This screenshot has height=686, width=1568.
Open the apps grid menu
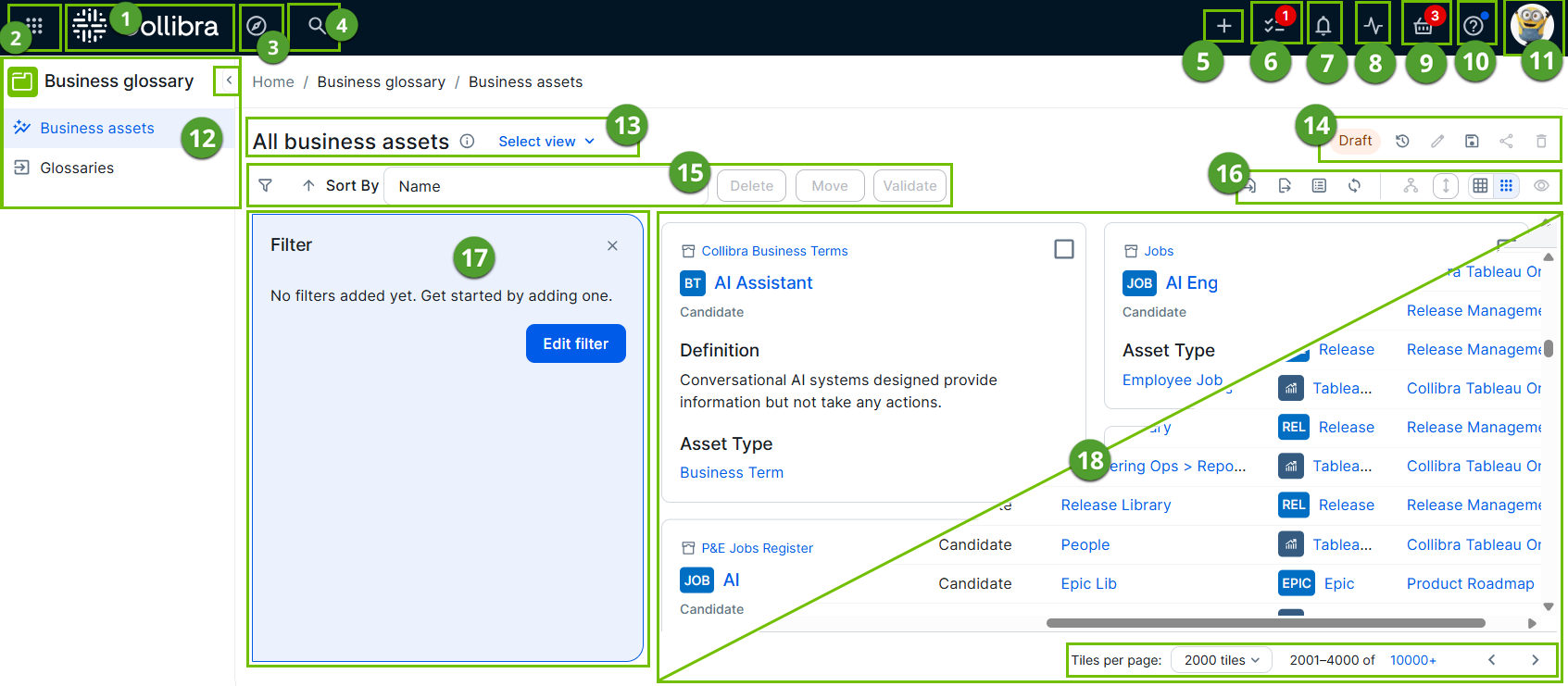(x=34, y=26)
